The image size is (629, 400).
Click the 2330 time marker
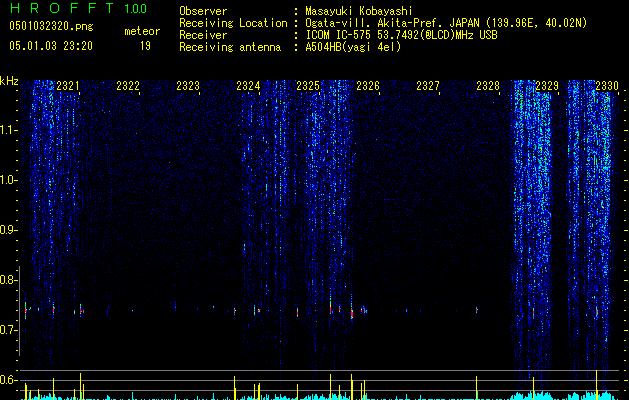coord(607,85)
